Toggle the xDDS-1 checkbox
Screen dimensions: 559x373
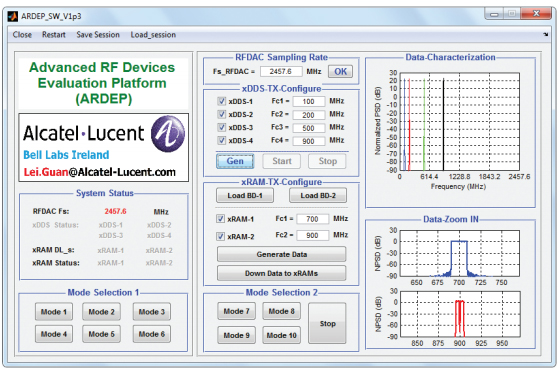click(x=221, y=101)
